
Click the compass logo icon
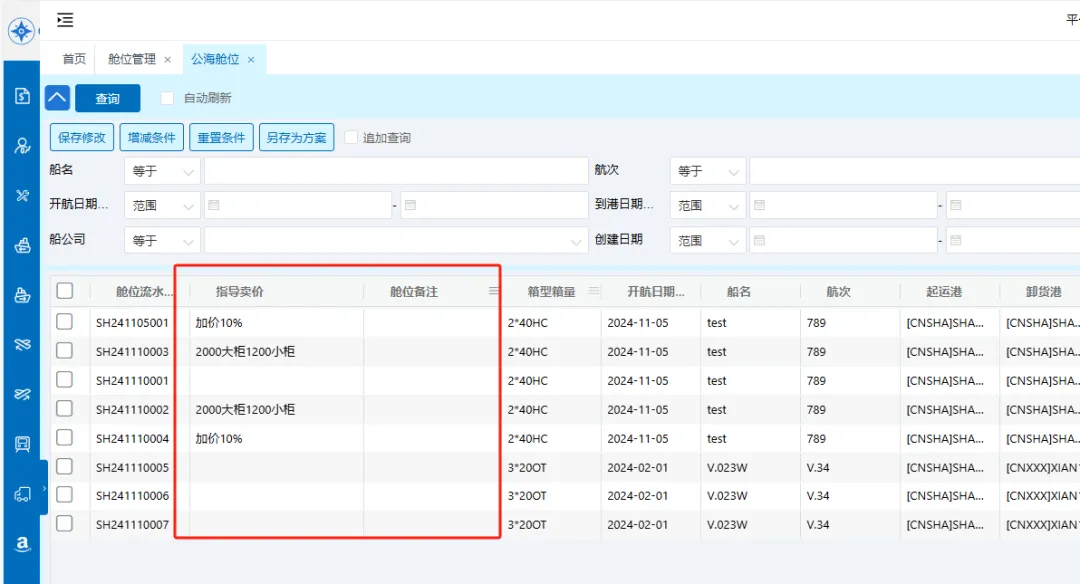[21, 31]
